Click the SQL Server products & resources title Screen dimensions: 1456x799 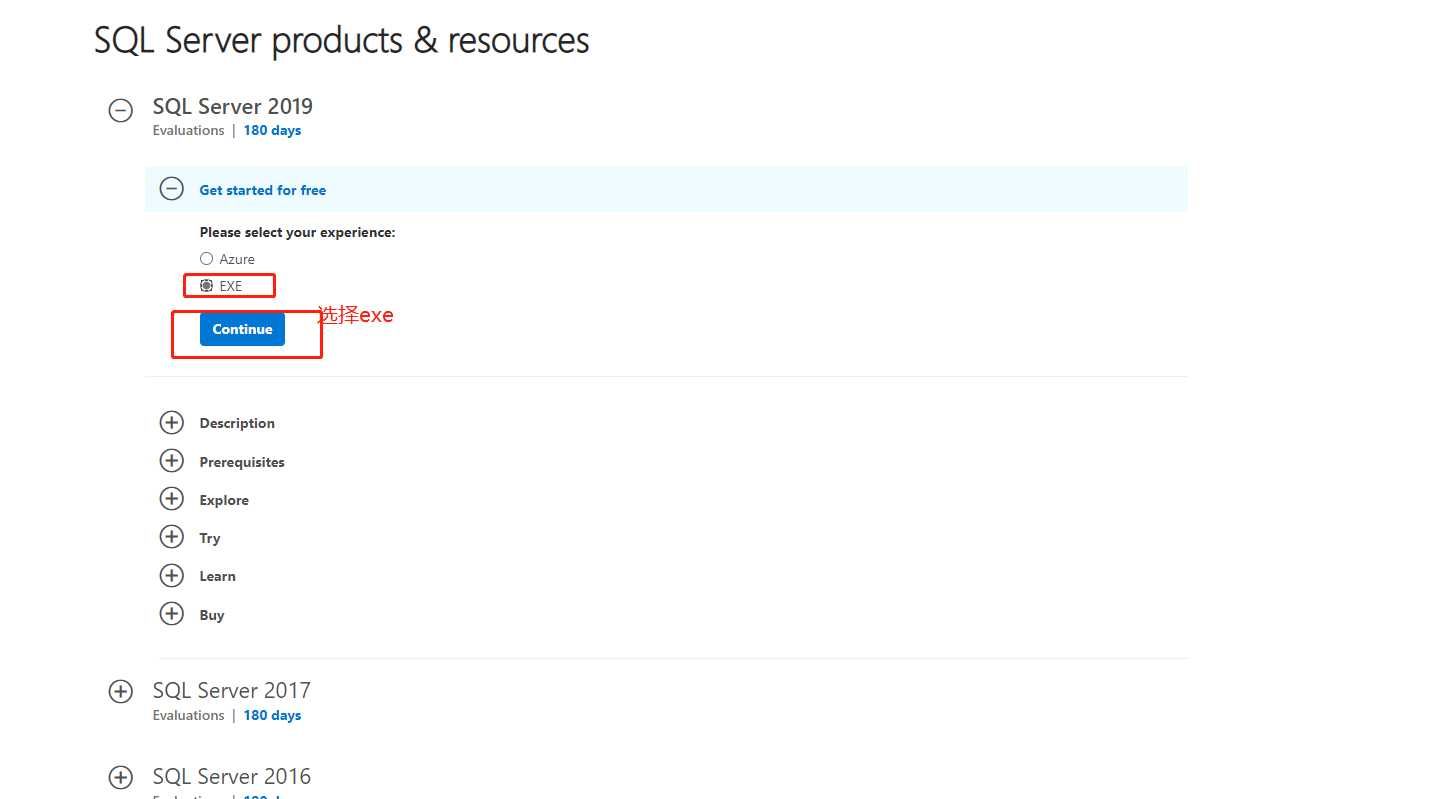(x=341, y=40)
